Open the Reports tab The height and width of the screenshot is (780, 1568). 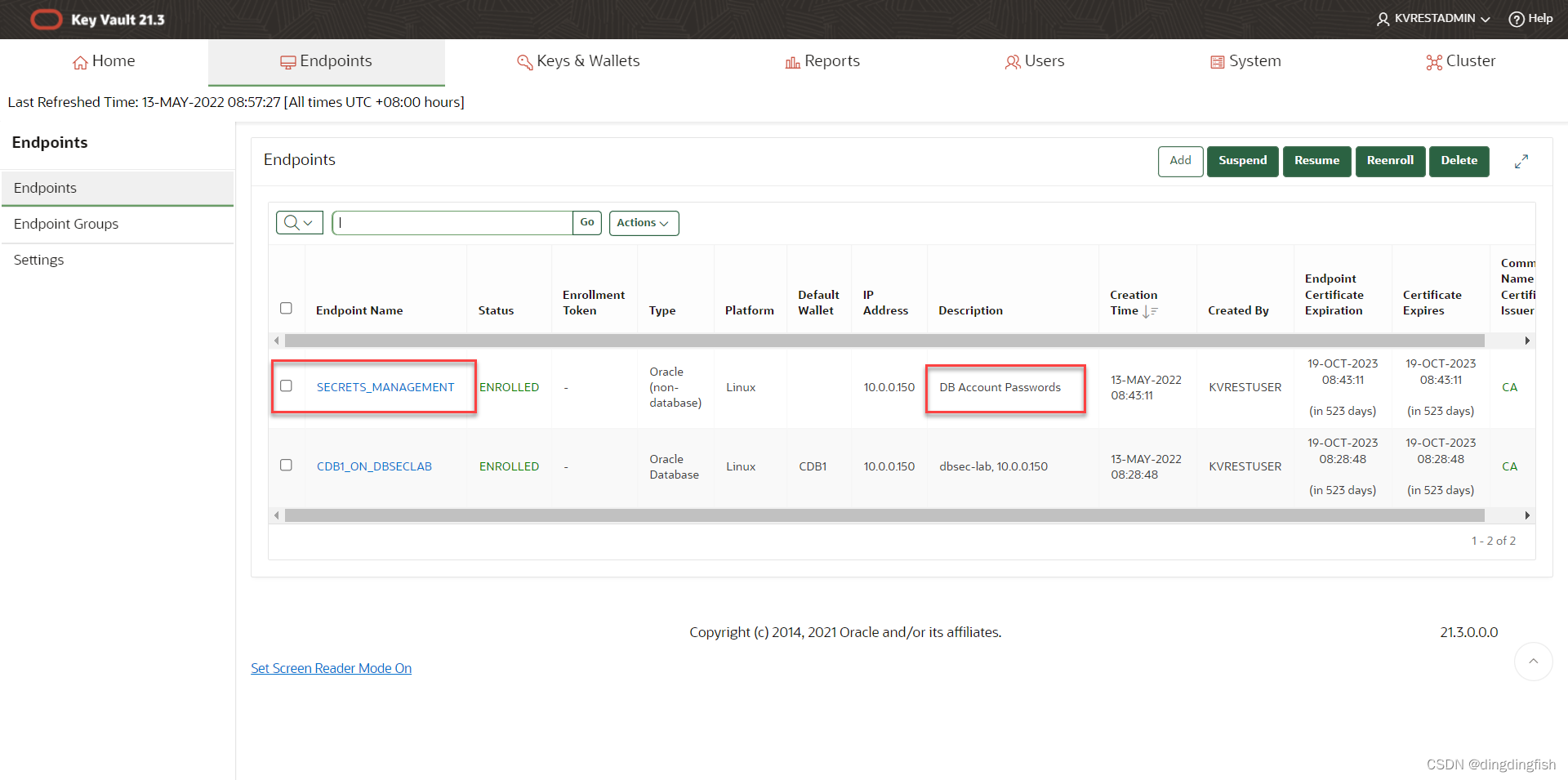tap(822, 61)
